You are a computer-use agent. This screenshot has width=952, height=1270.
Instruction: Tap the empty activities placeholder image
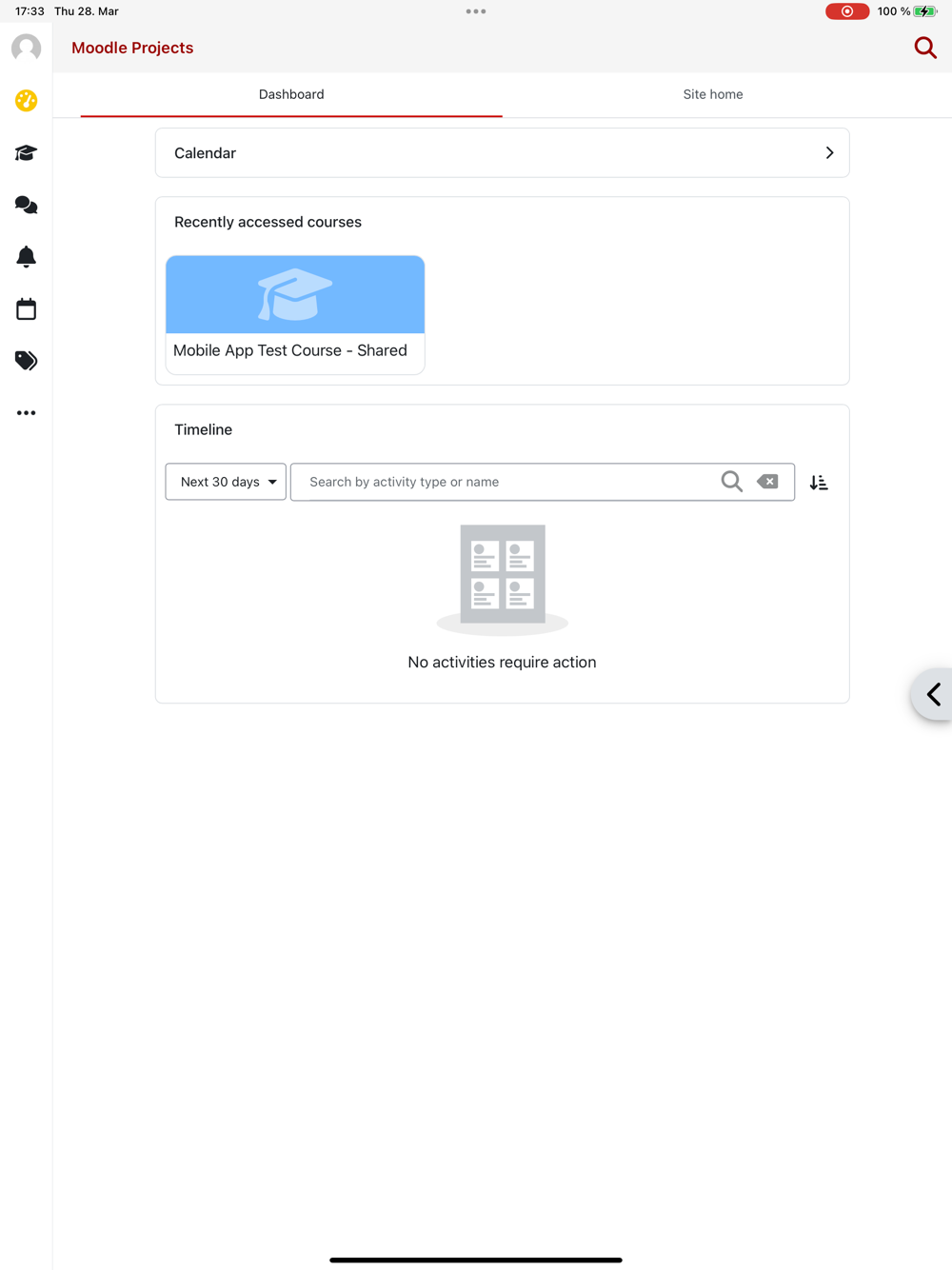(503, 579)
